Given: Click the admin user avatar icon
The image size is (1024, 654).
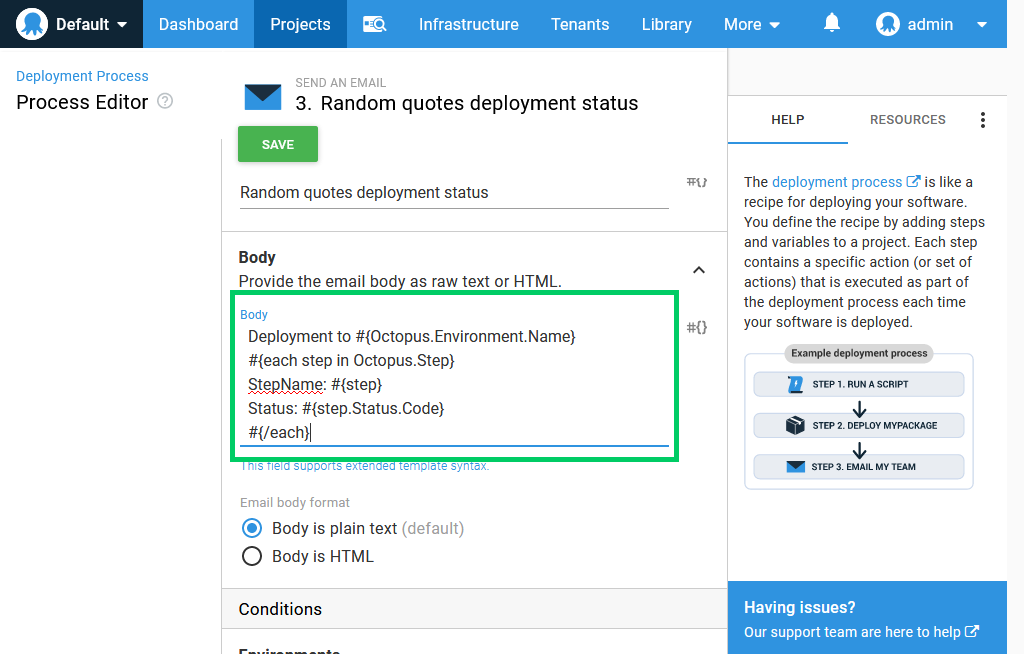Looking at the screenshot, I should [888, 24].
